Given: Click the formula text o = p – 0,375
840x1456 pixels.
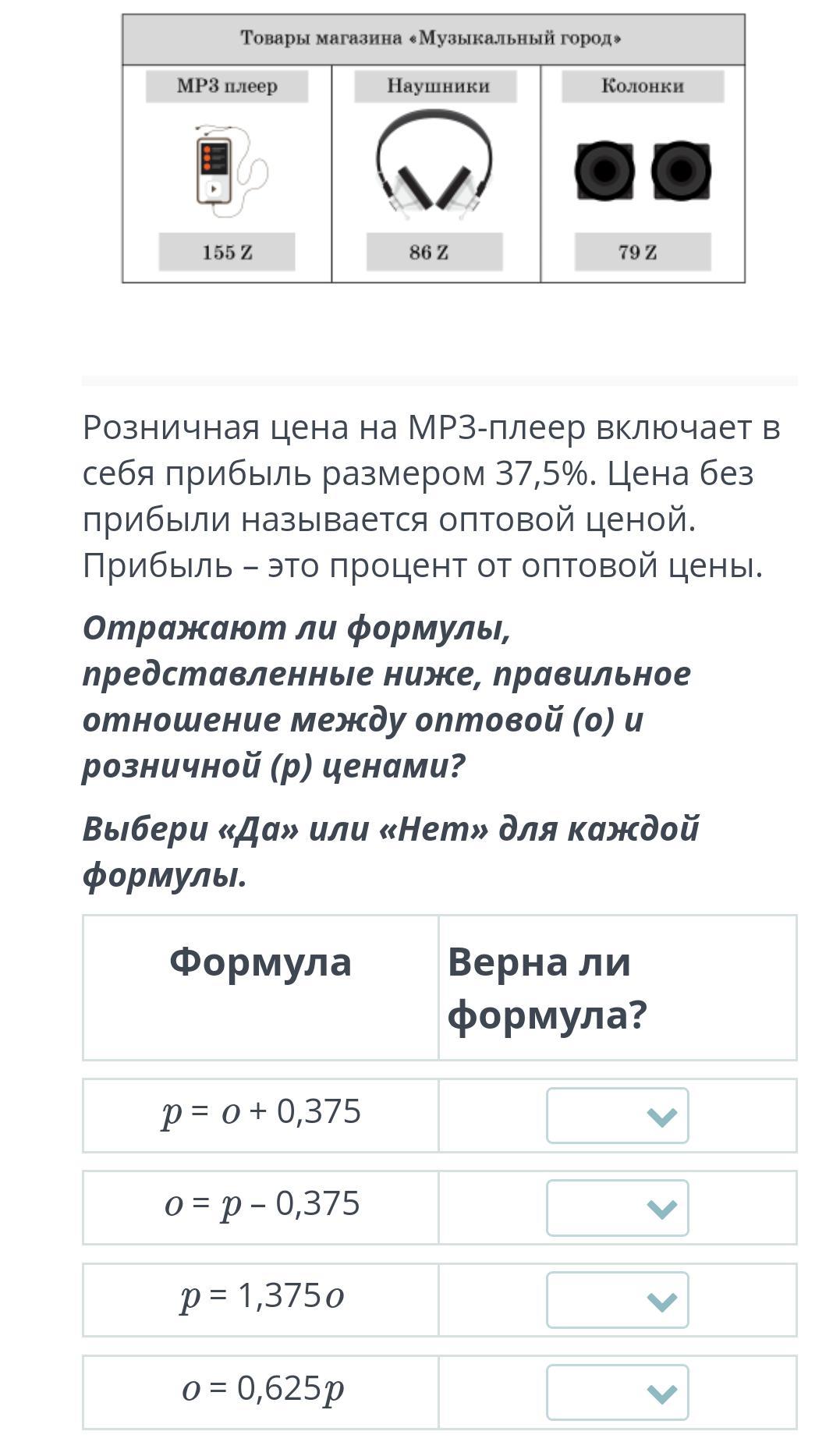Looking at the screenshot, I should click(262, 1204).
